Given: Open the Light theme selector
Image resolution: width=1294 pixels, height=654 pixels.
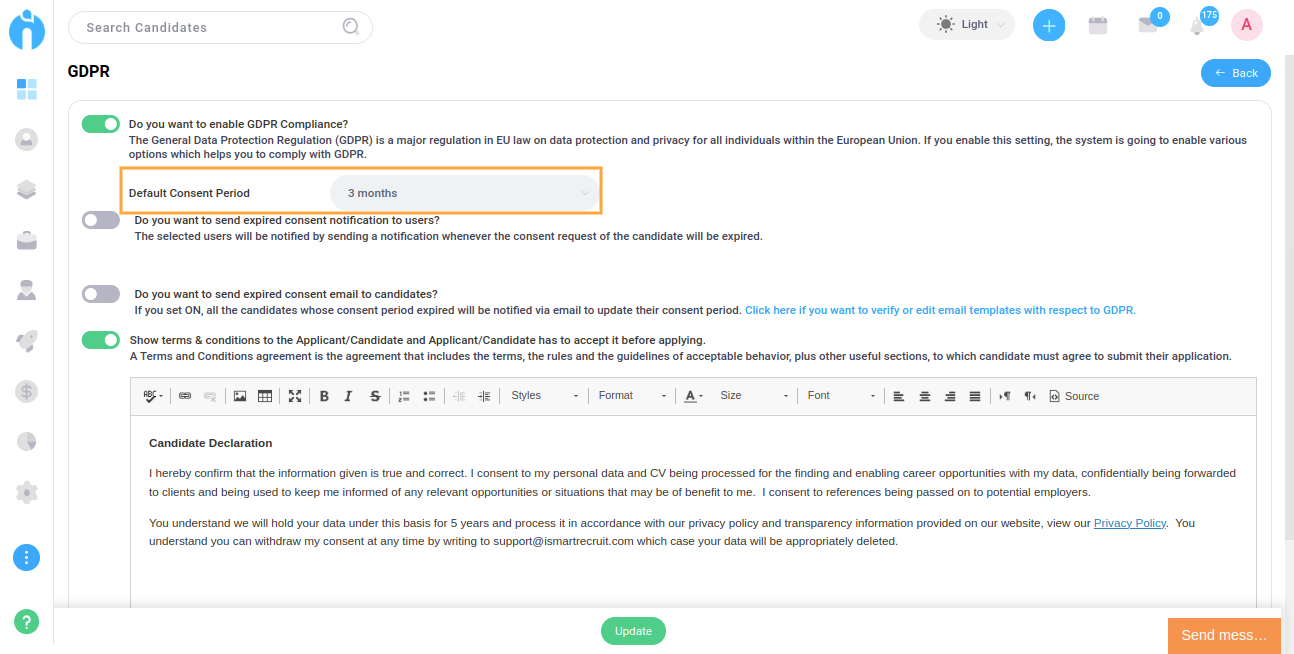Looking at the screenshot, I should pyautogui.click(x=966, y=25).
